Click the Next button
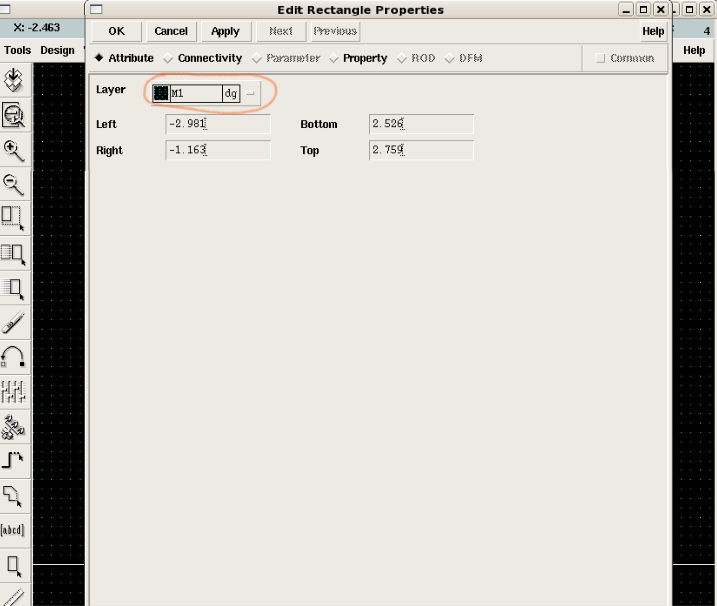Image resolution: width=717 pixels, height=606 pixels. tap(281, 31)
